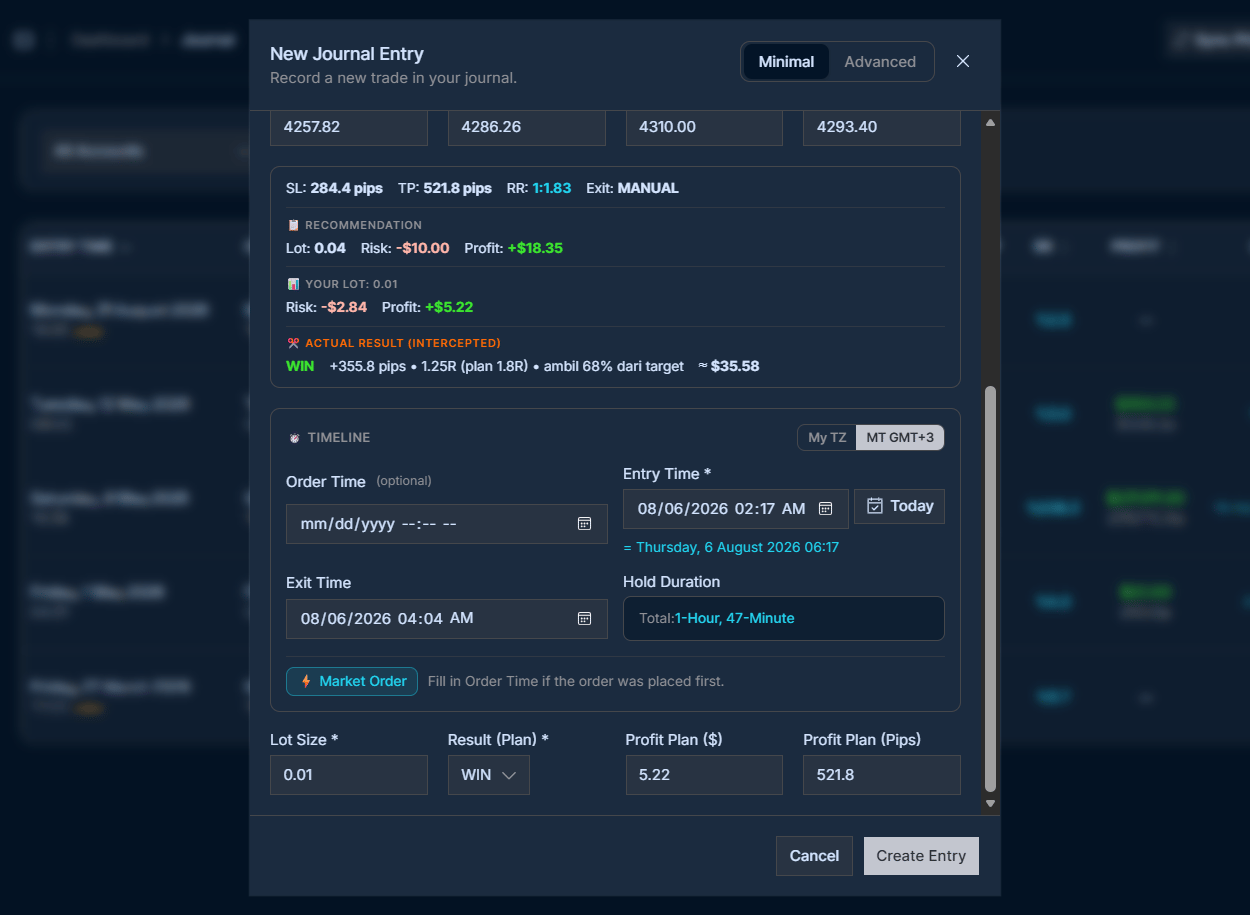Close the New Journal Entry dialog
The image size is (1250, 915).
tap(963, 61)
